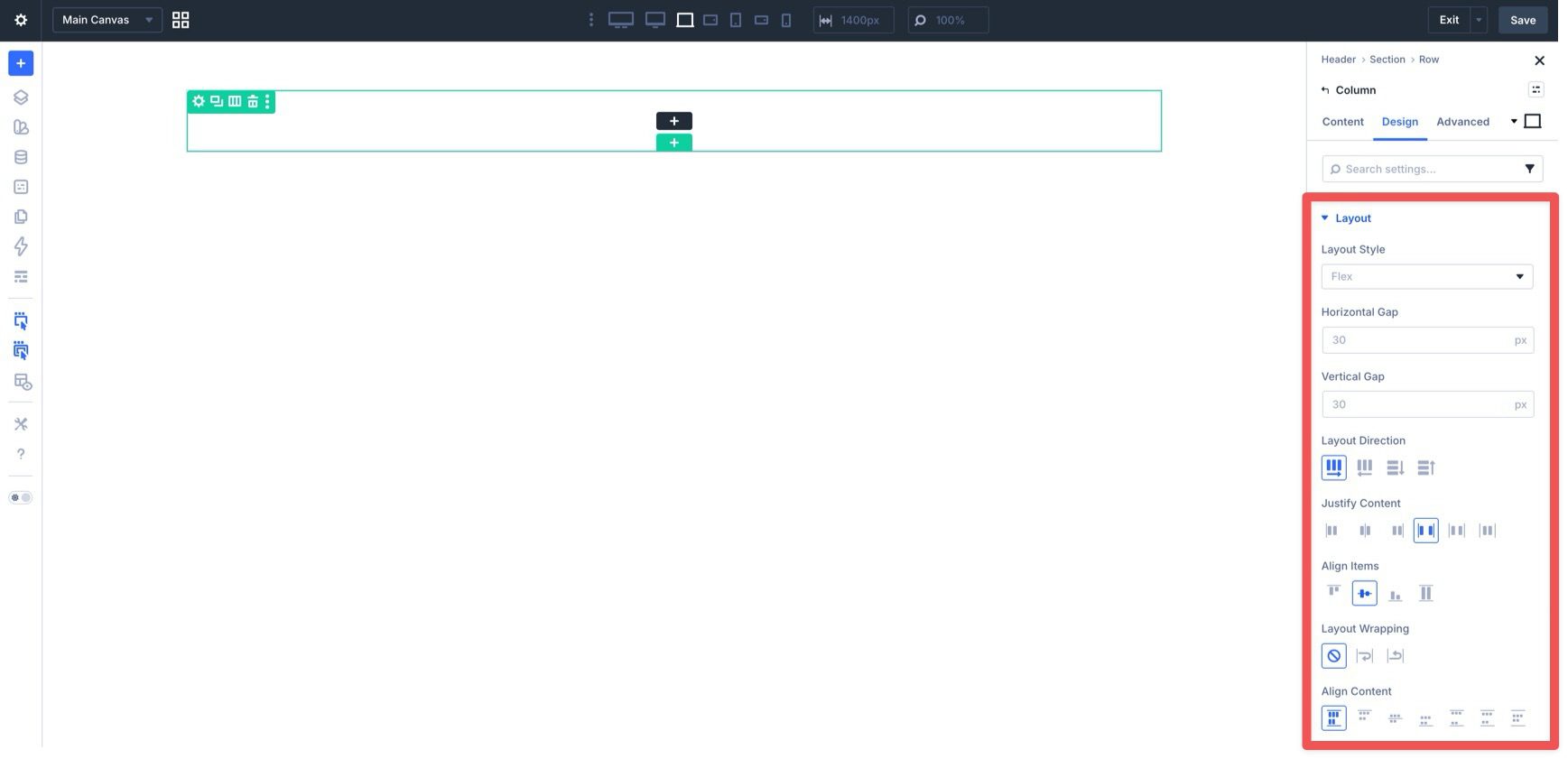Open the dropdown arrow next to Exit
Screen dimensions: 1568x759
[x=1479, y=20]
